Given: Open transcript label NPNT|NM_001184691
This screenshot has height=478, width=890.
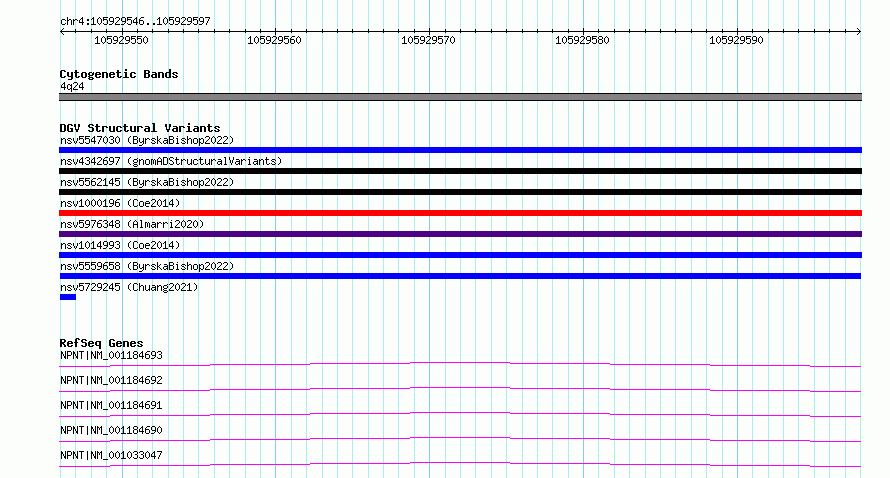Looking at the screenshot, I should point(111,405).
